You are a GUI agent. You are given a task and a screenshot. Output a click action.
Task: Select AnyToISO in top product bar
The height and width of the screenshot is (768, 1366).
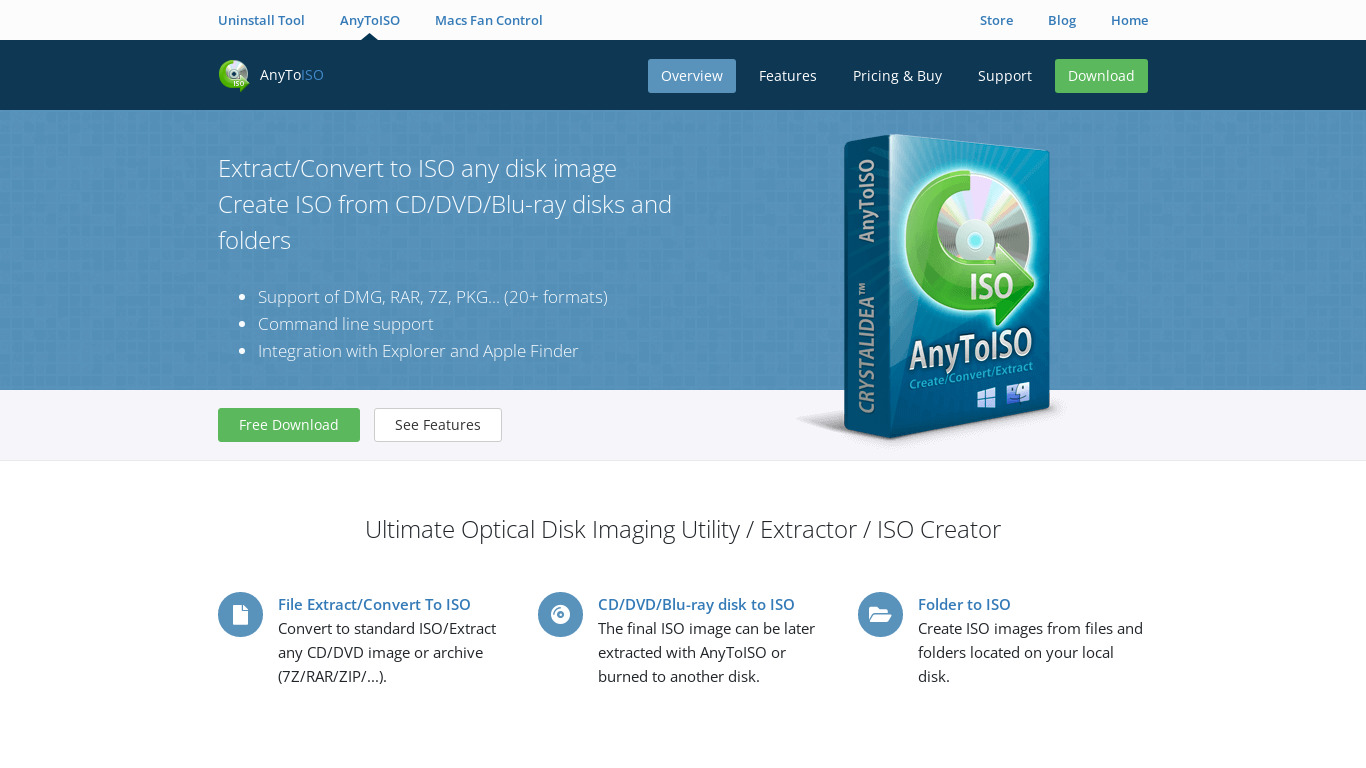(370, 20)
